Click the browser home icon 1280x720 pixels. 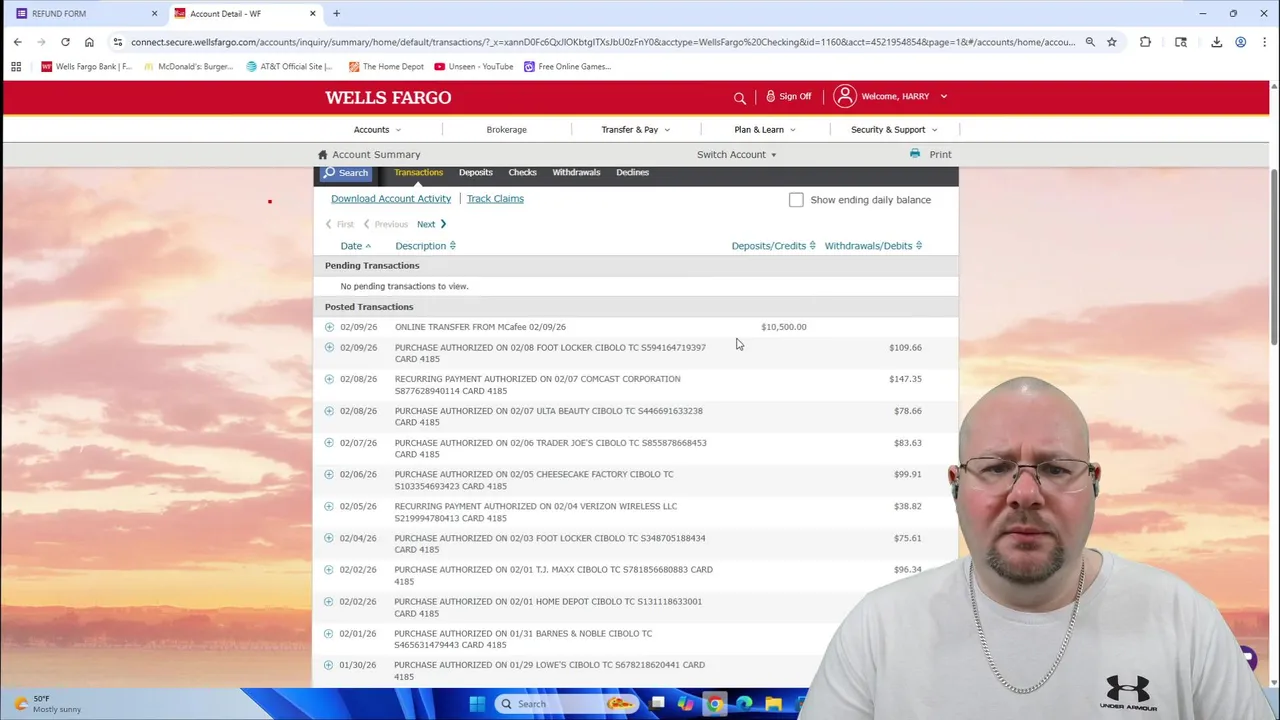89,42
